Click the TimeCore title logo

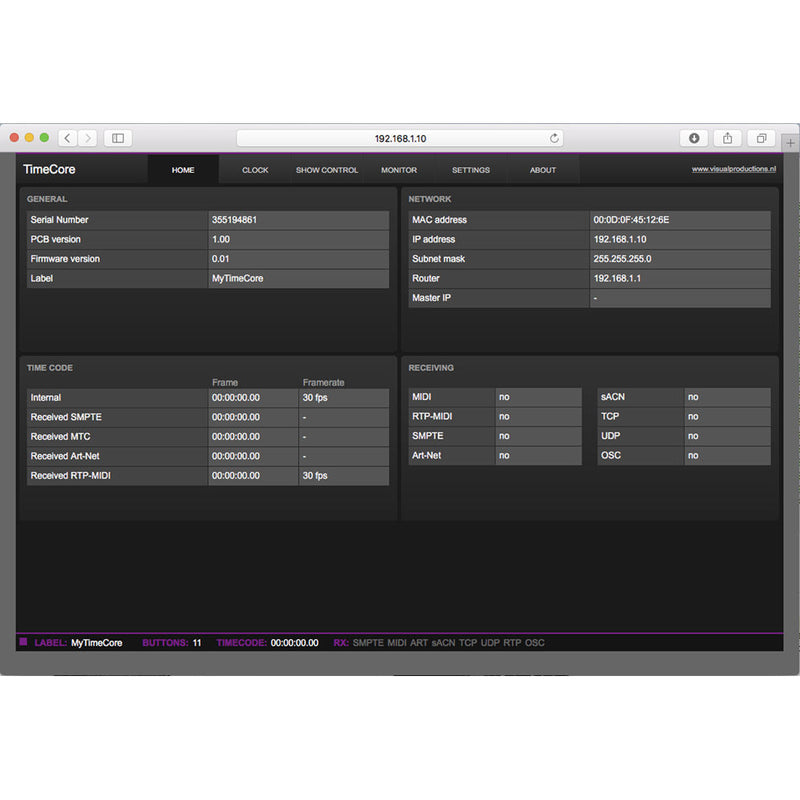click(x=49, y=170)
